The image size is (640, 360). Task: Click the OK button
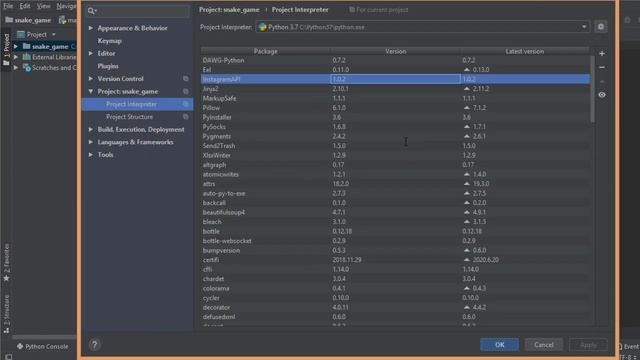(x=499, y=345)
